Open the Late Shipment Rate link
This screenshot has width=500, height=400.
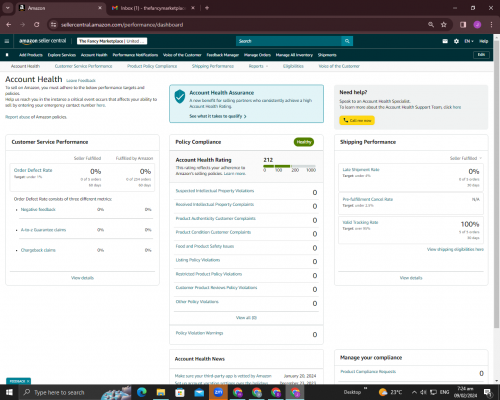click(x=361, y=169)
